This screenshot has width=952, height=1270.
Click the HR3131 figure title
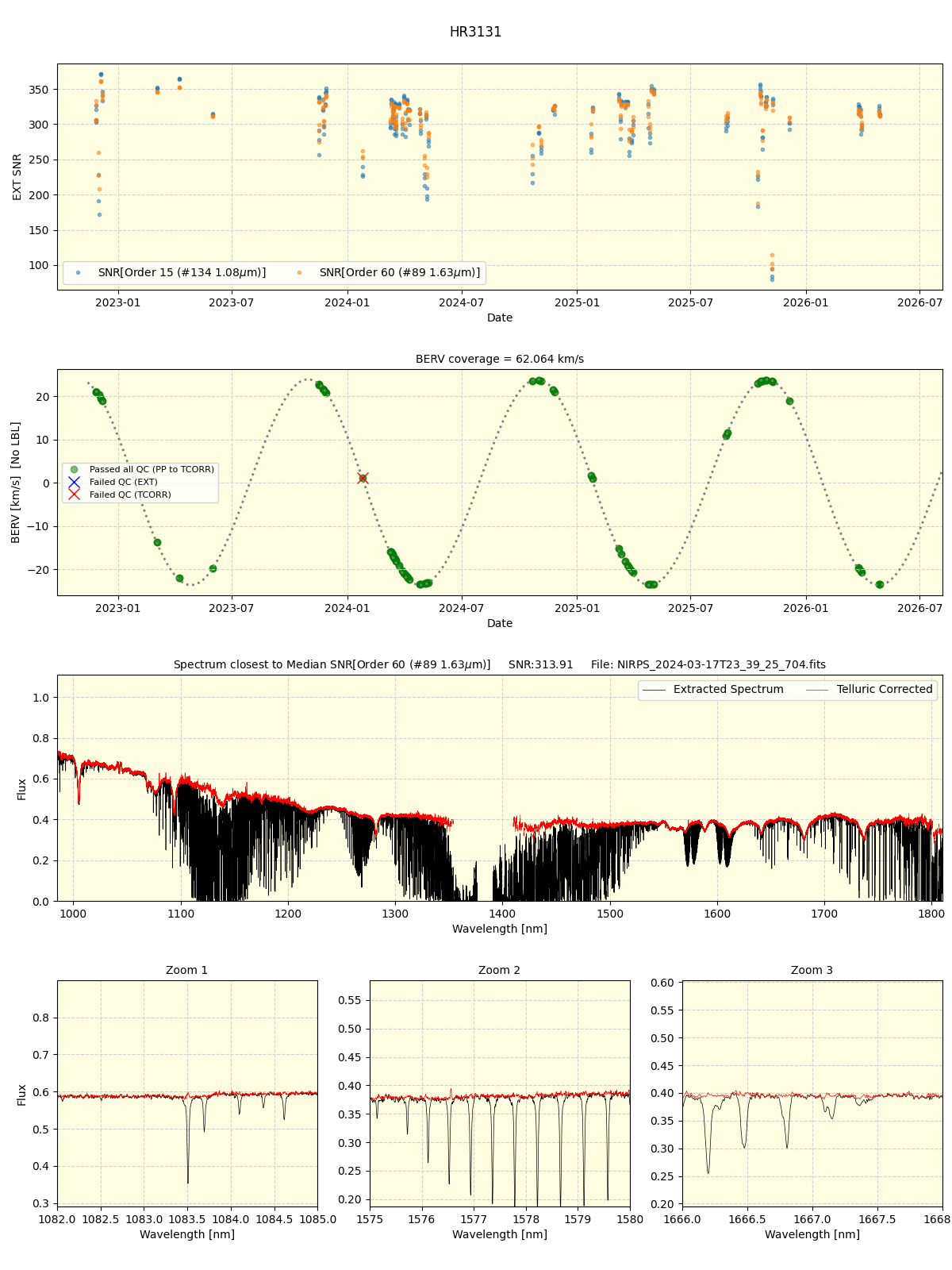[475, 33]
